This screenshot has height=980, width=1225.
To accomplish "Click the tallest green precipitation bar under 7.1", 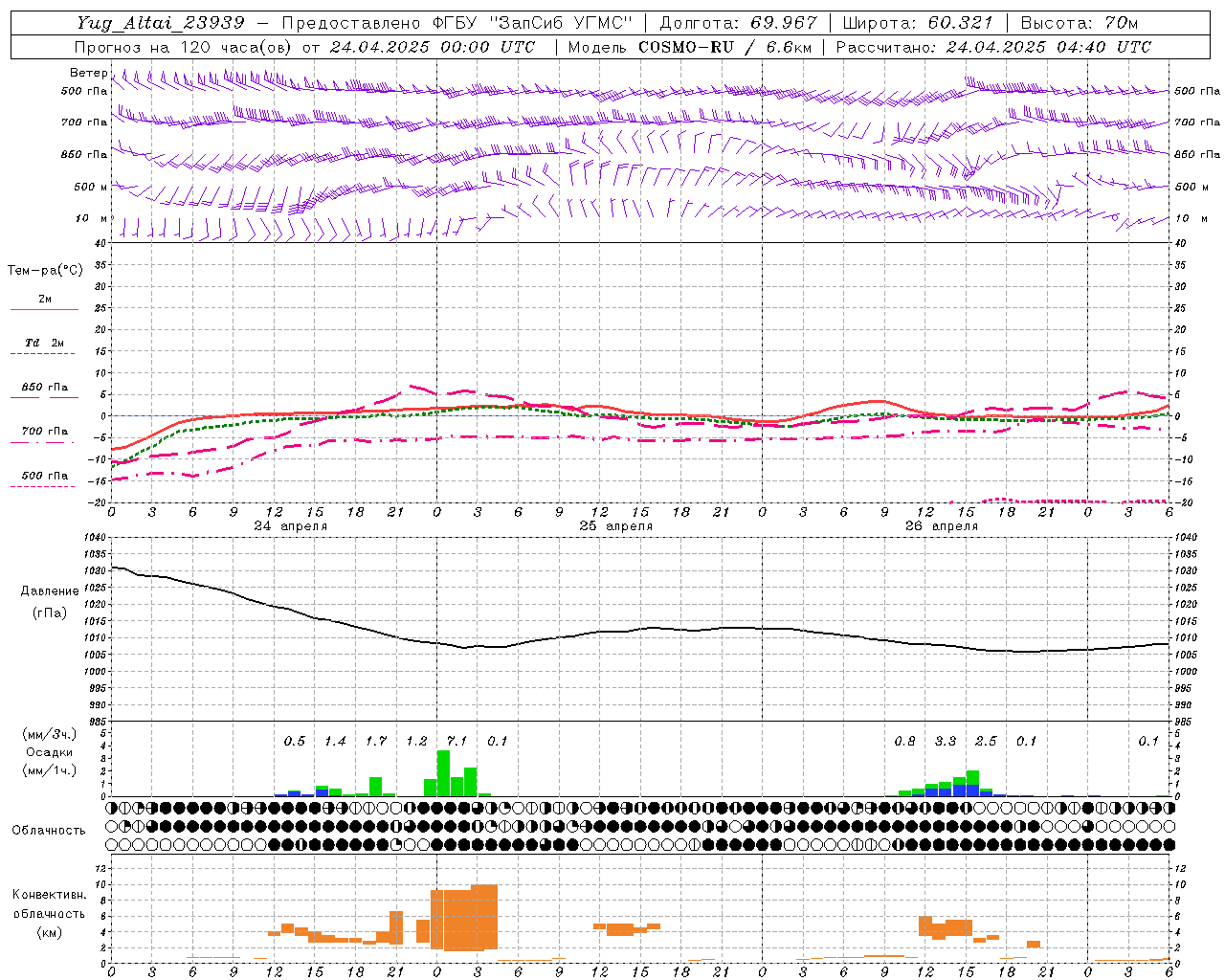I will click(x=443, y=773).
